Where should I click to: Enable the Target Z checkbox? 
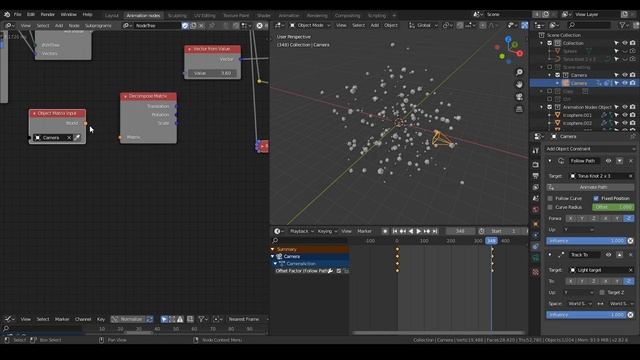point(602,292)
